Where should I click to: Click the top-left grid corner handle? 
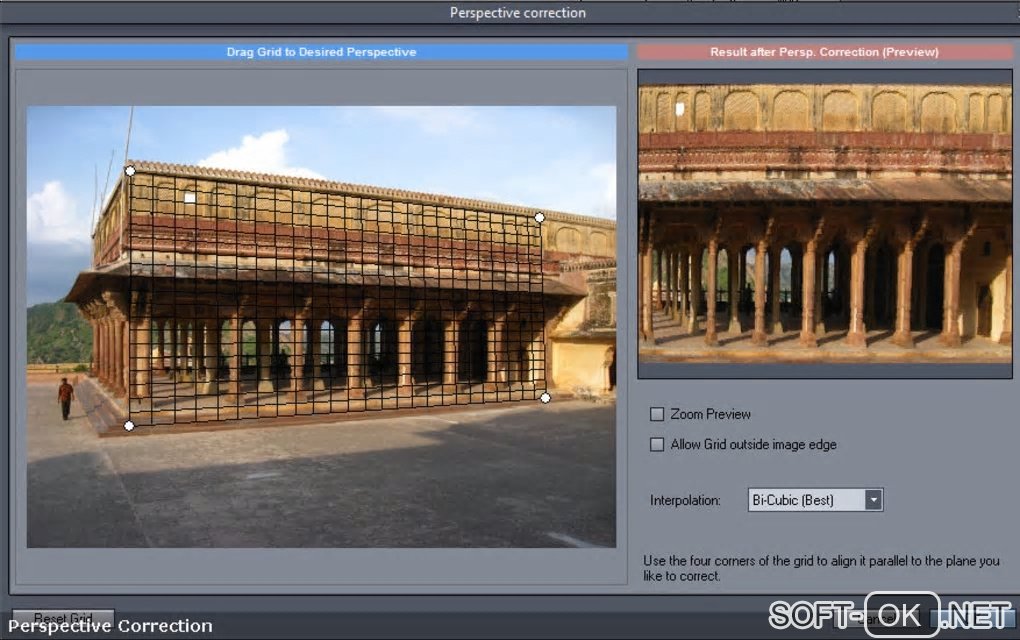pos(130,170)
